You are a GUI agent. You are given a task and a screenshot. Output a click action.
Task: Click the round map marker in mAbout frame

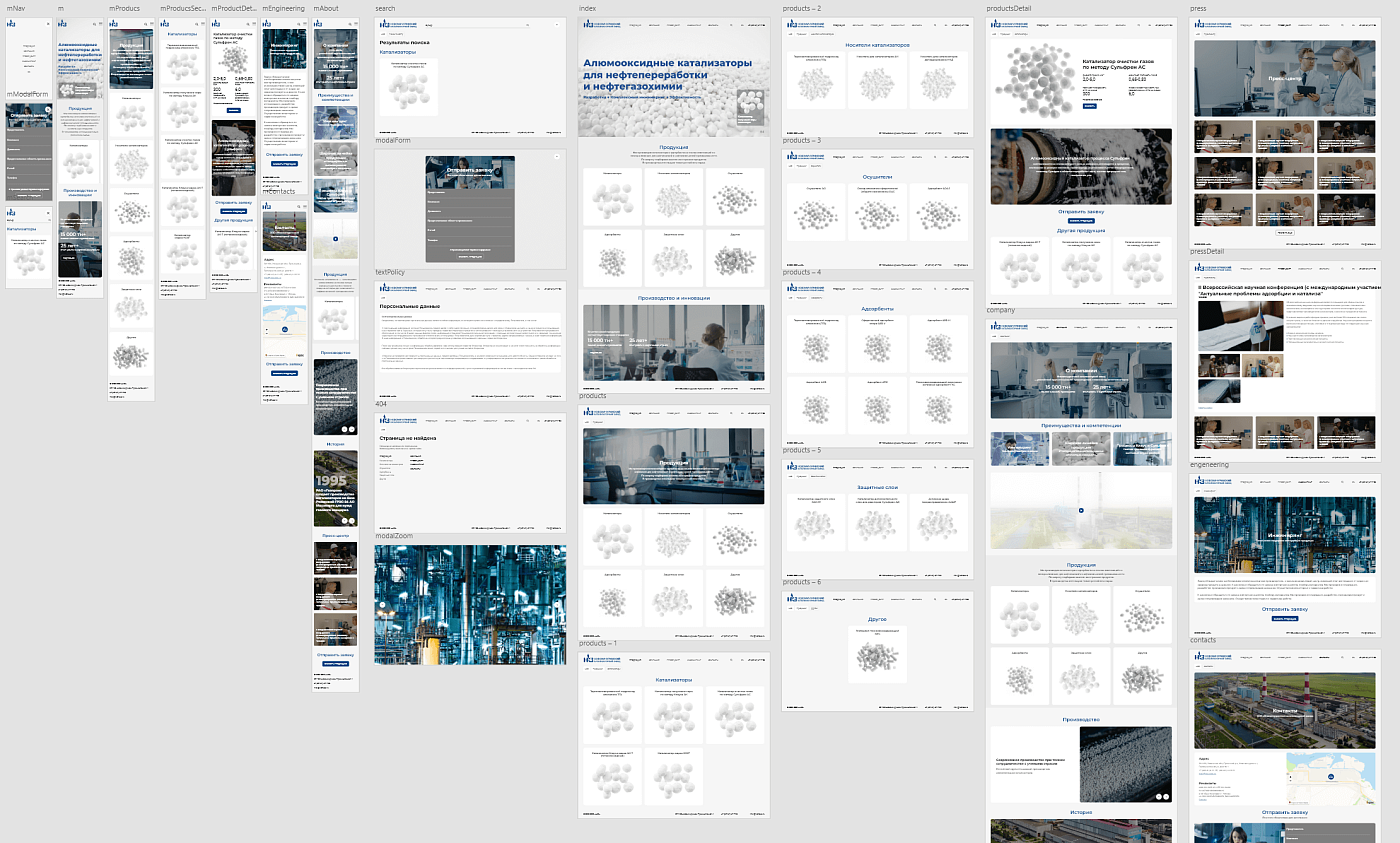pyautogui.click(x=335, y=239)
